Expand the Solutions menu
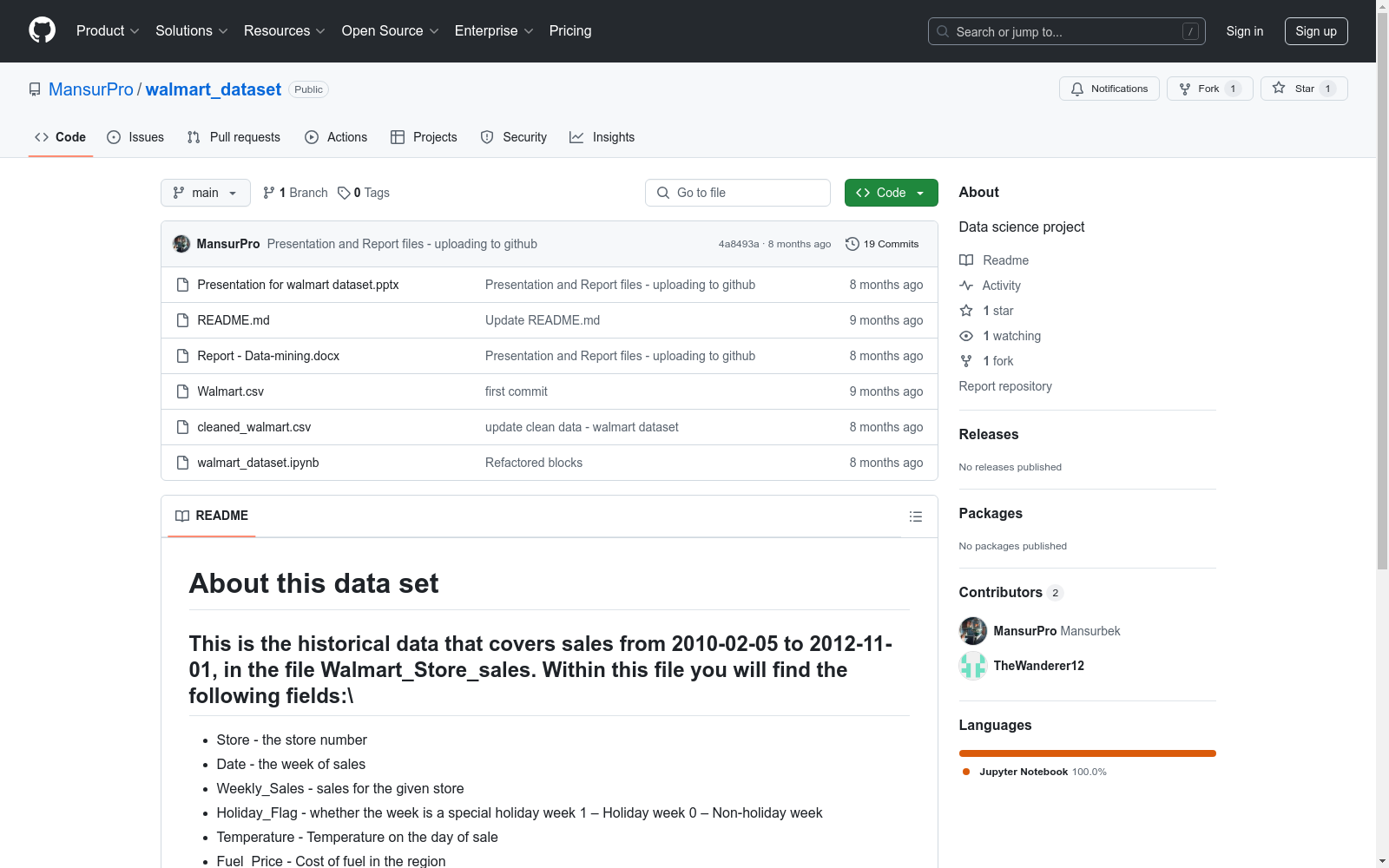The width and height of the screenshot is (1389, 868). tap(192, 30)
